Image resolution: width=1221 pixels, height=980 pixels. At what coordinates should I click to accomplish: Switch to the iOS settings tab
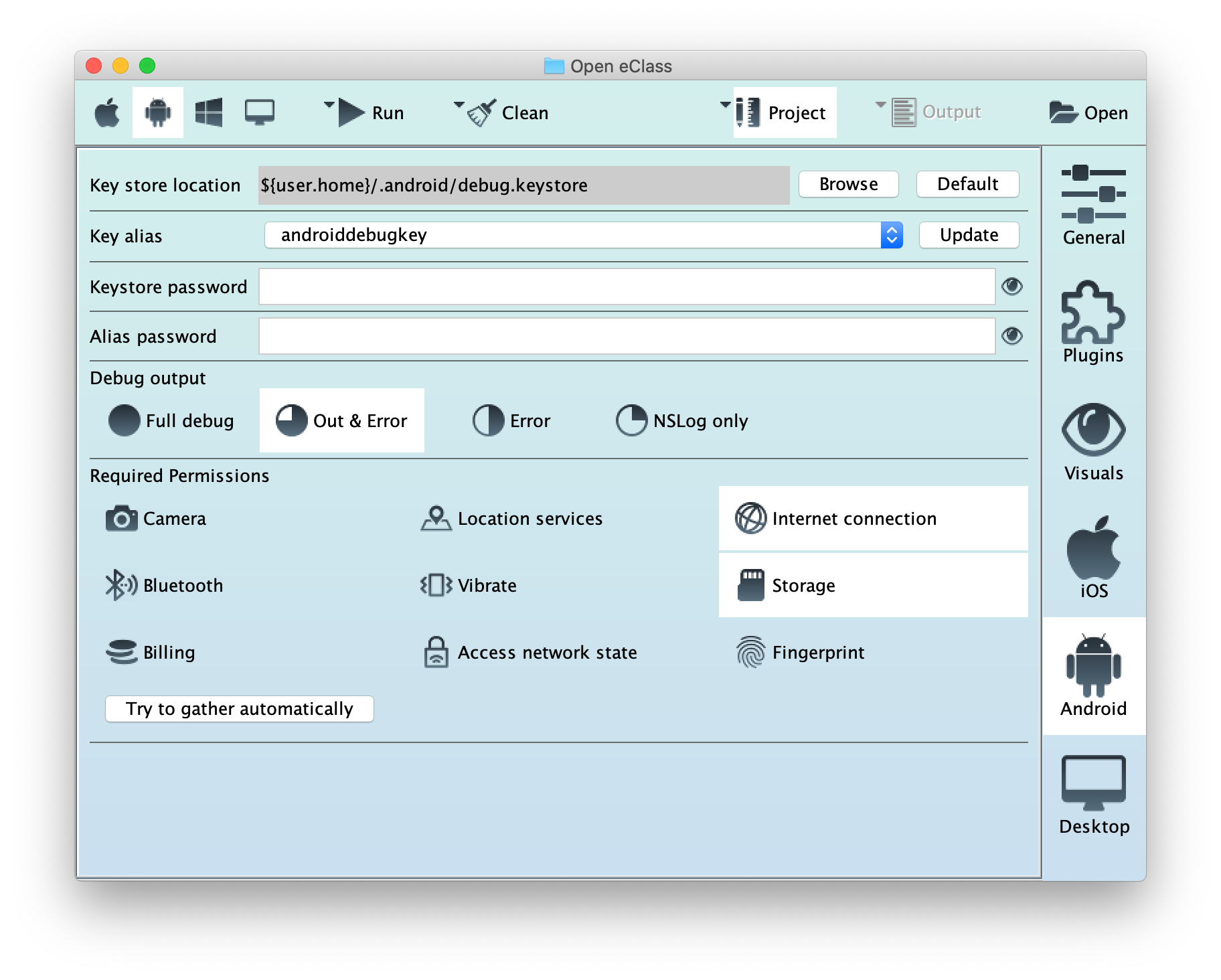click(x=1093, y=557)
